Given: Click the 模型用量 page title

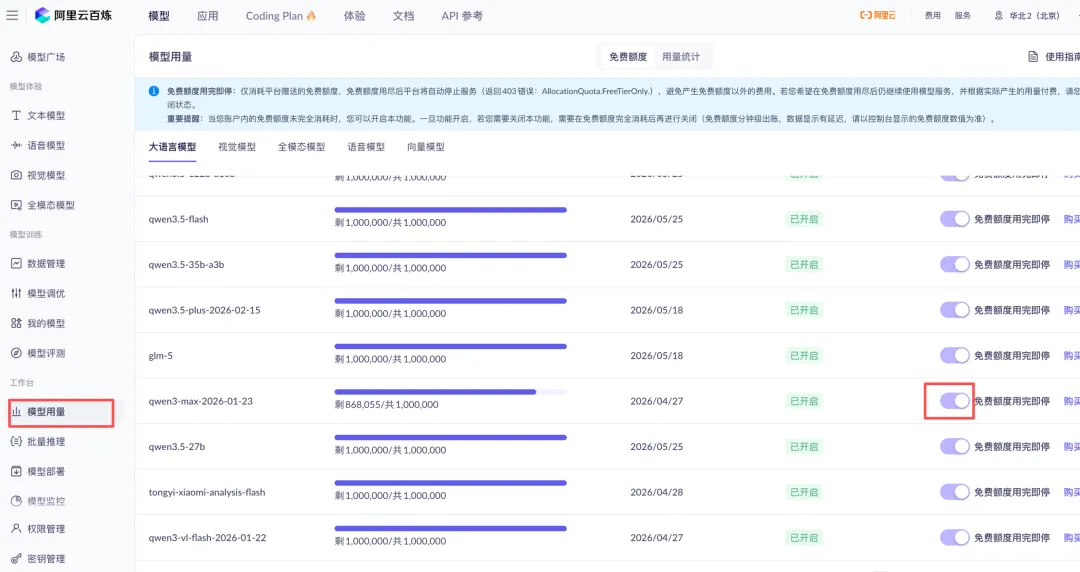Looking at the screenshot, I should (x=170, y=57).
